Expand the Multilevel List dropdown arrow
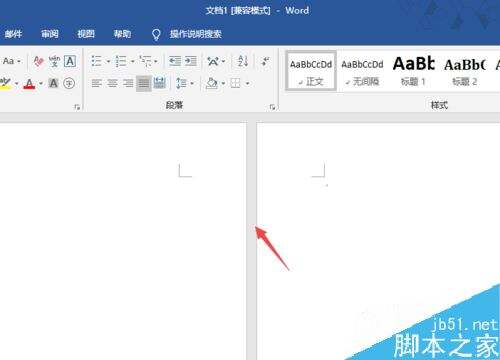Screen dimensions: 500x360 coord(156,61)
